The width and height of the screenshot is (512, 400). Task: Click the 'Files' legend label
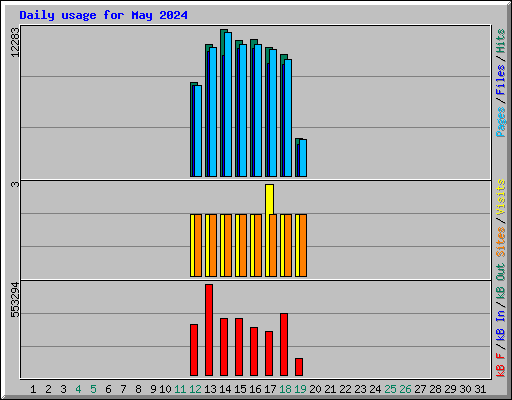tap(500, 80)
